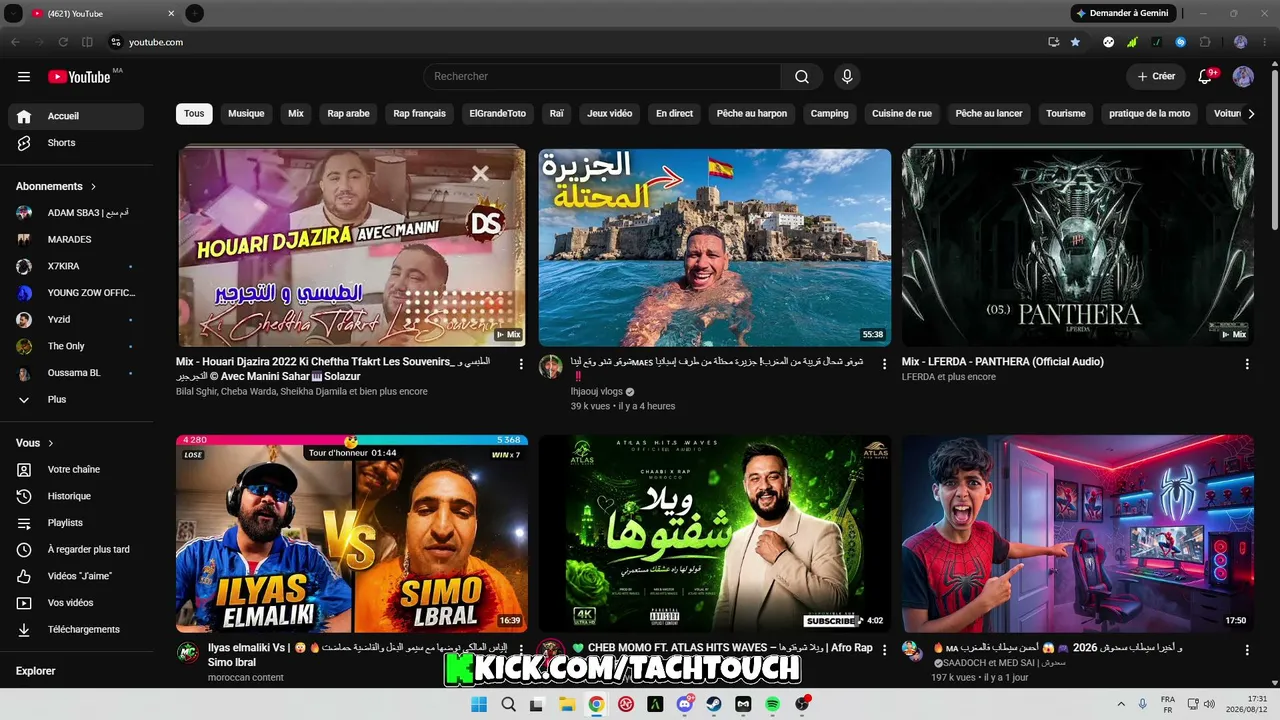Bookmark this page with the star
The width and height of the screenshot is (1280, 720).
click(1075, 42)
